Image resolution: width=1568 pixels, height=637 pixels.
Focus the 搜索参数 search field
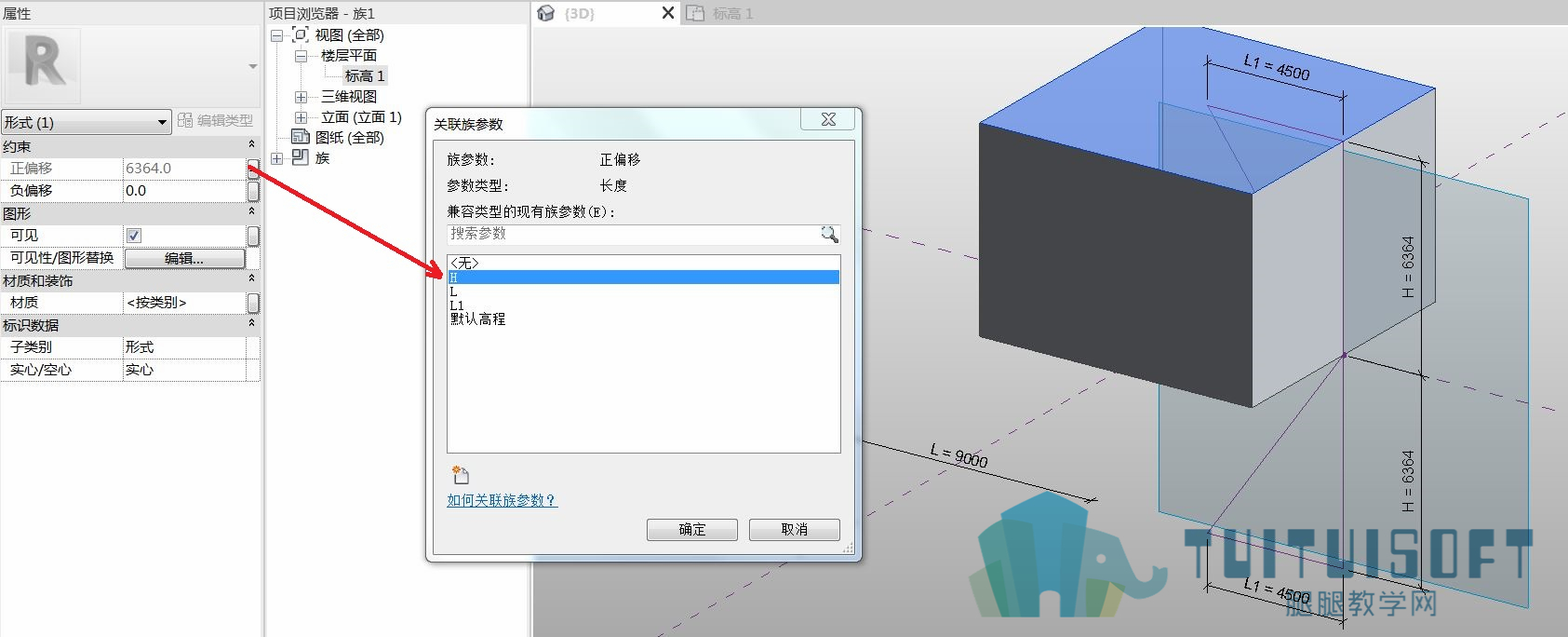point(633,234)
